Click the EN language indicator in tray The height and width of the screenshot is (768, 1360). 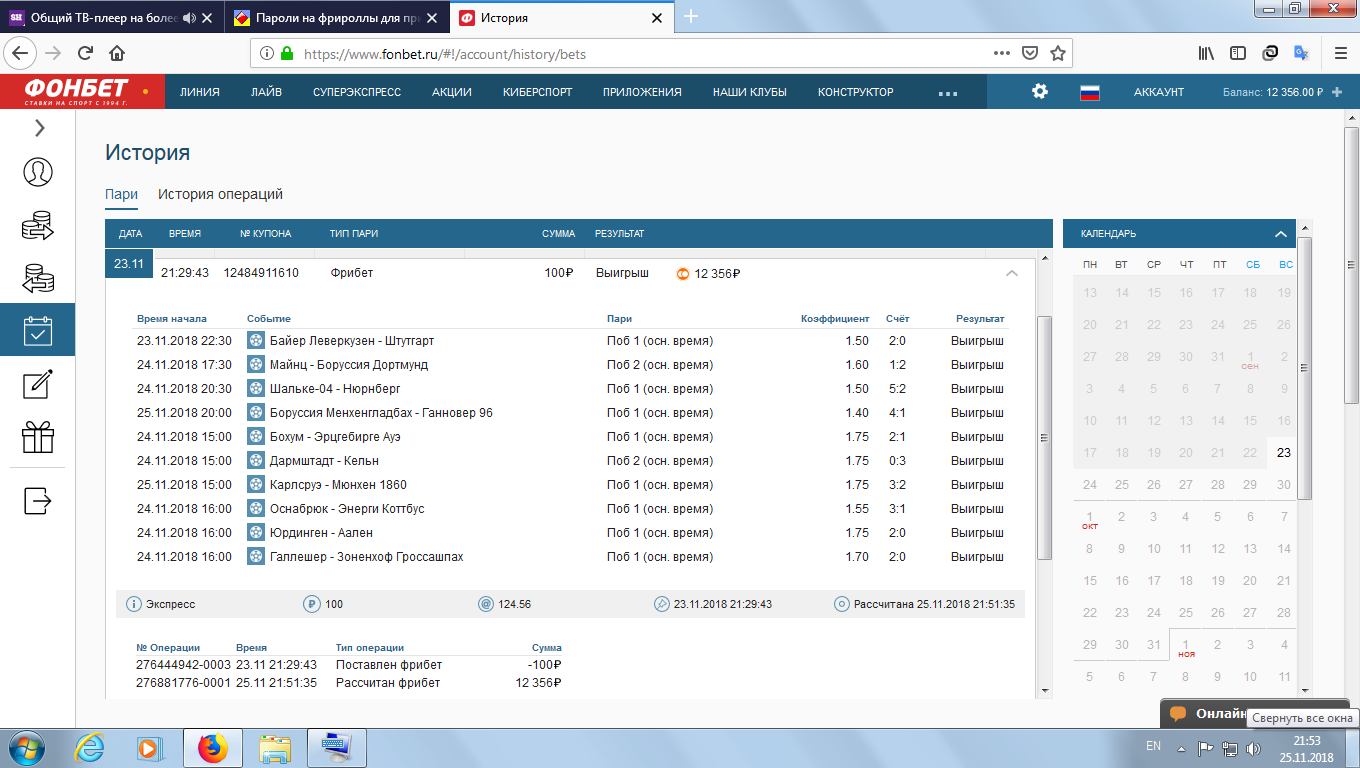pyautogui.click(x=1153, y=746)
